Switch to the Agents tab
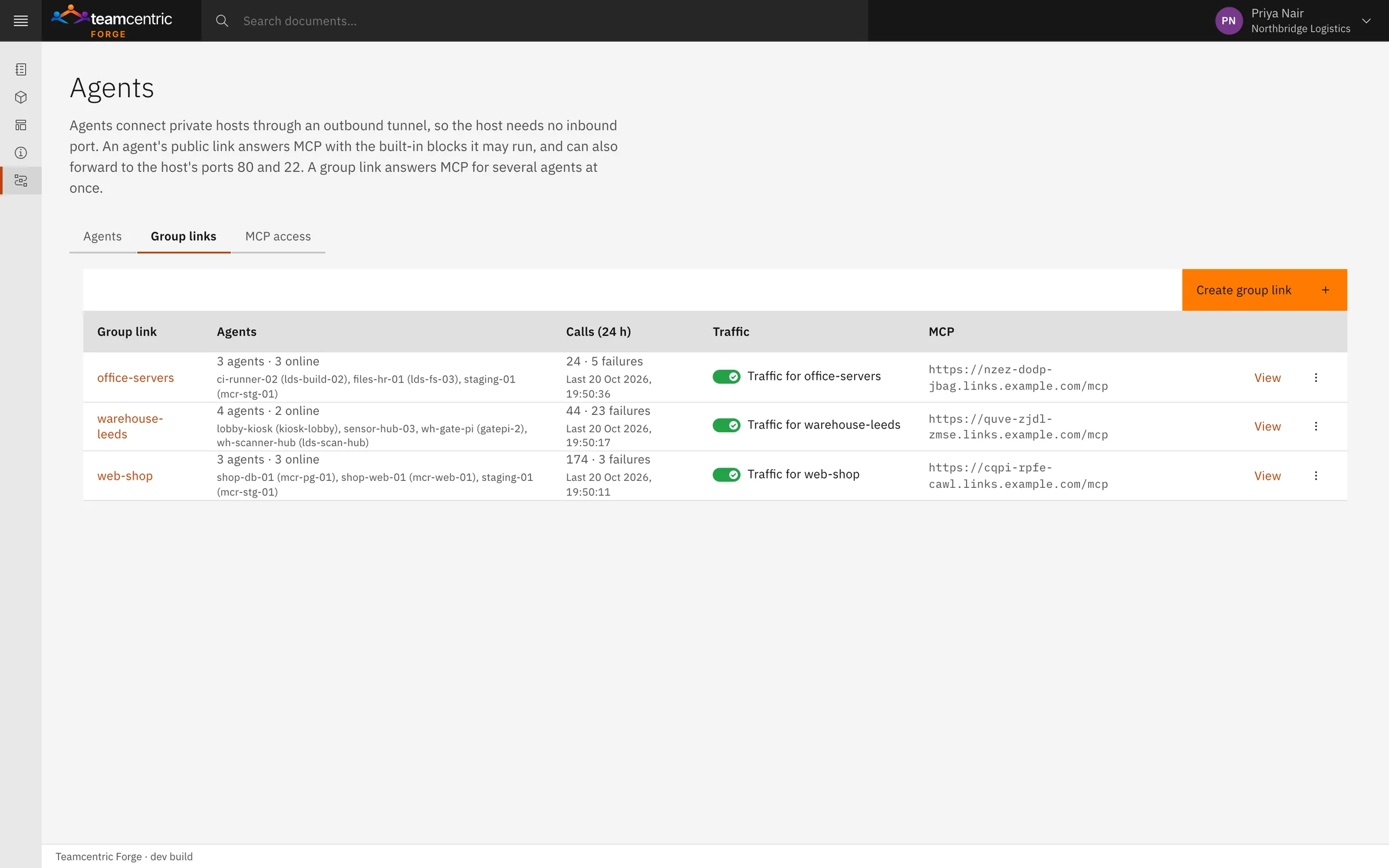Image resolution: width=1389 pixels, height=868 pixels. pyautogui.click(x=102, y=236)
